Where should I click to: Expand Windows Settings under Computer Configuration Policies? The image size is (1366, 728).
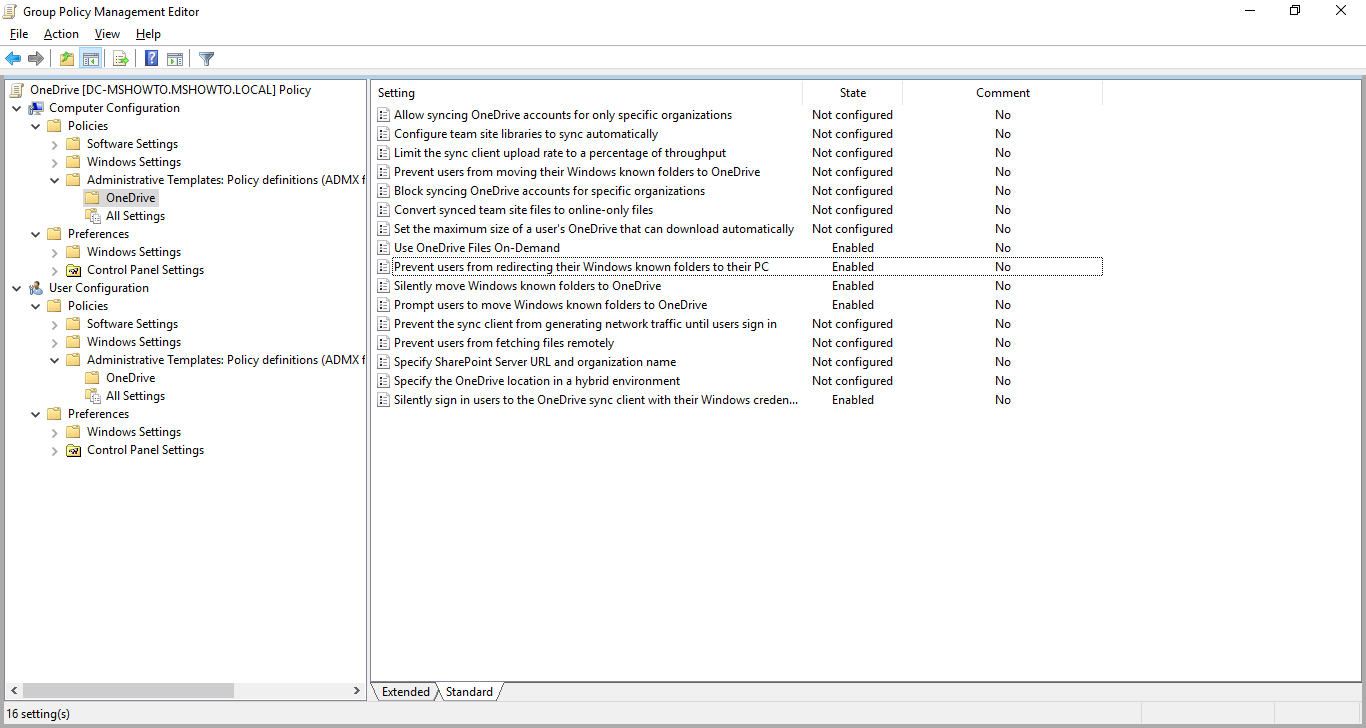pos(54,162)
